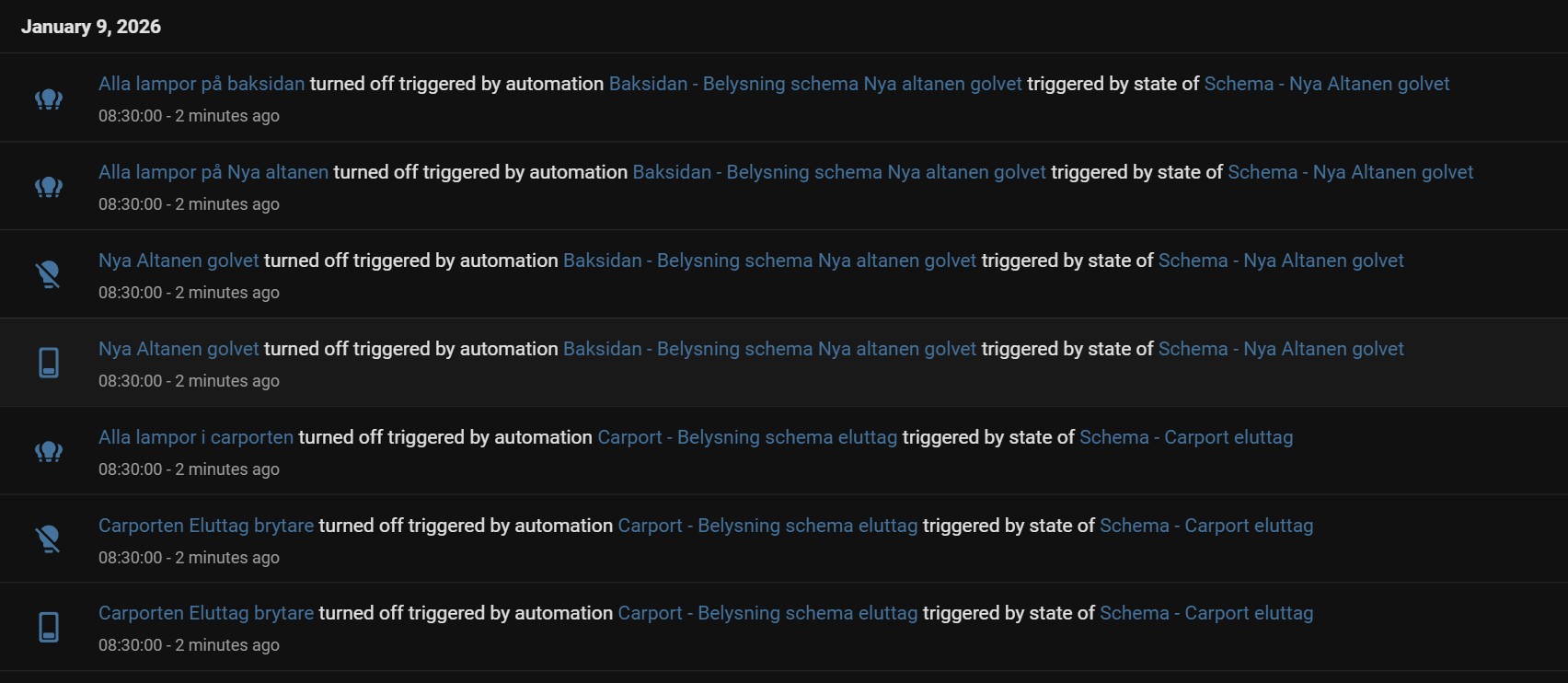Open Nya Altanen golvet link next to light-off icon
The width and height of the screenshot is (1568, 683).
click(x=179, y=260)
